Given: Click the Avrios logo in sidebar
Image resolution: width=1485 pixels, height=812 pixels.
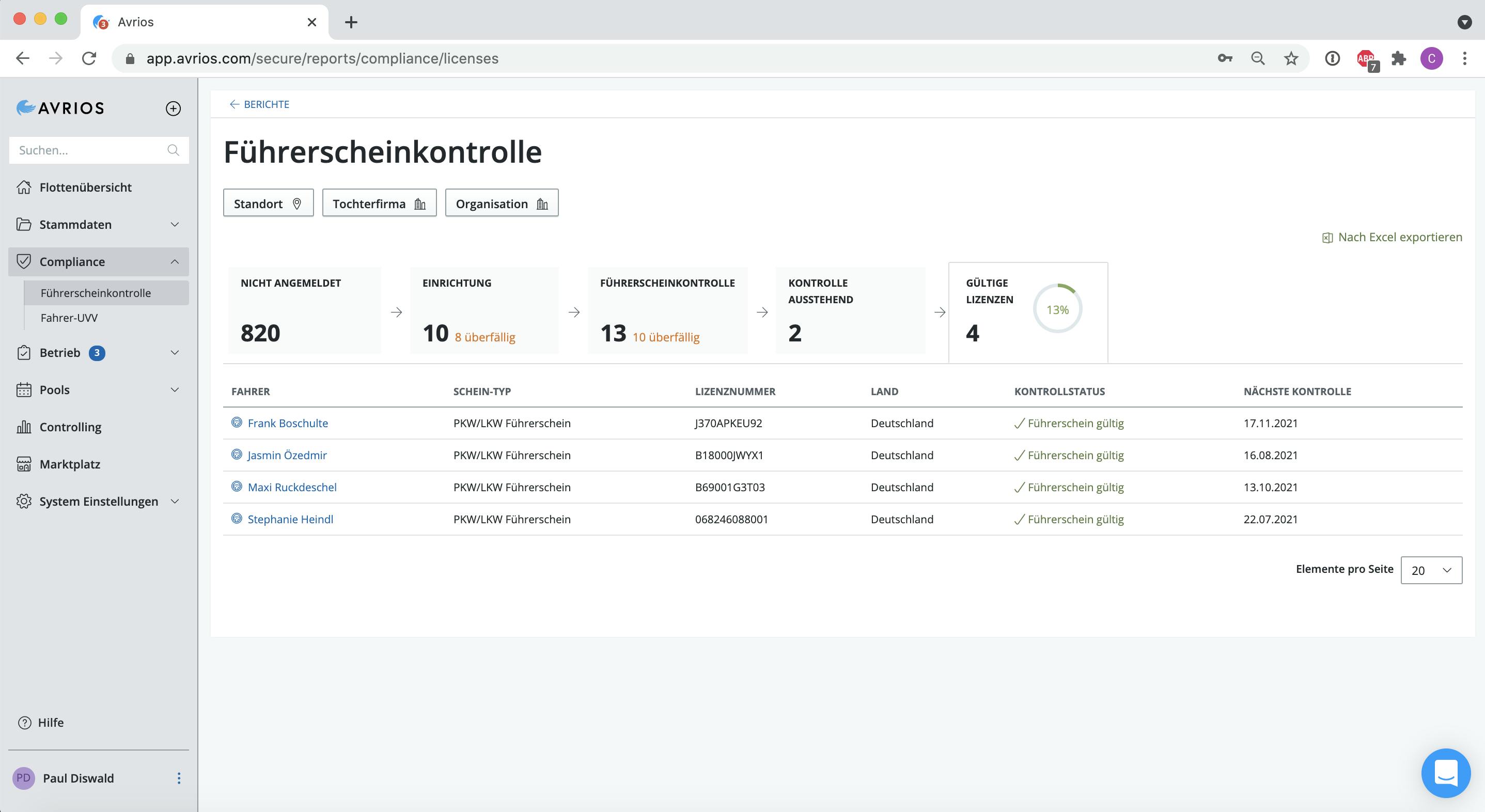Looking at the screenshot, I should (60, 108).
